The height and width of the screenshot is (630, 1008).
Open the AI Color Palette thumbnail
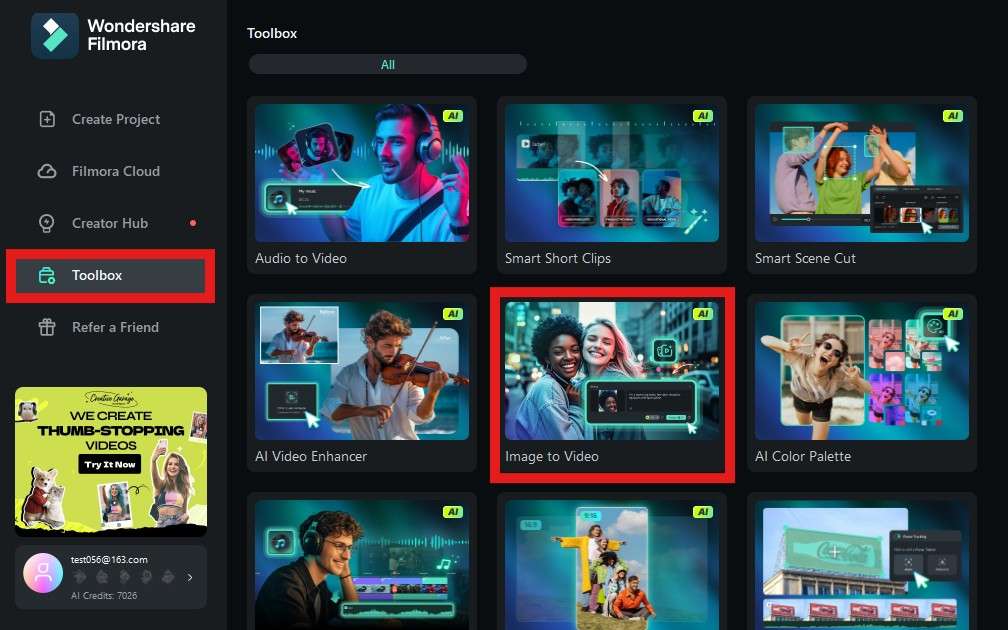coord(862,371)
